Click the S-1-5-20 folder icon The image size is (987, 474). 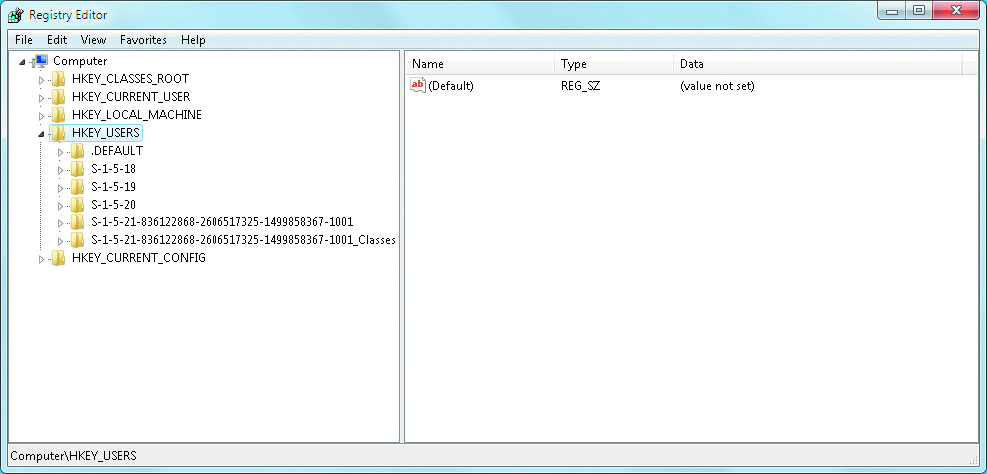click(x=77, y=205)
